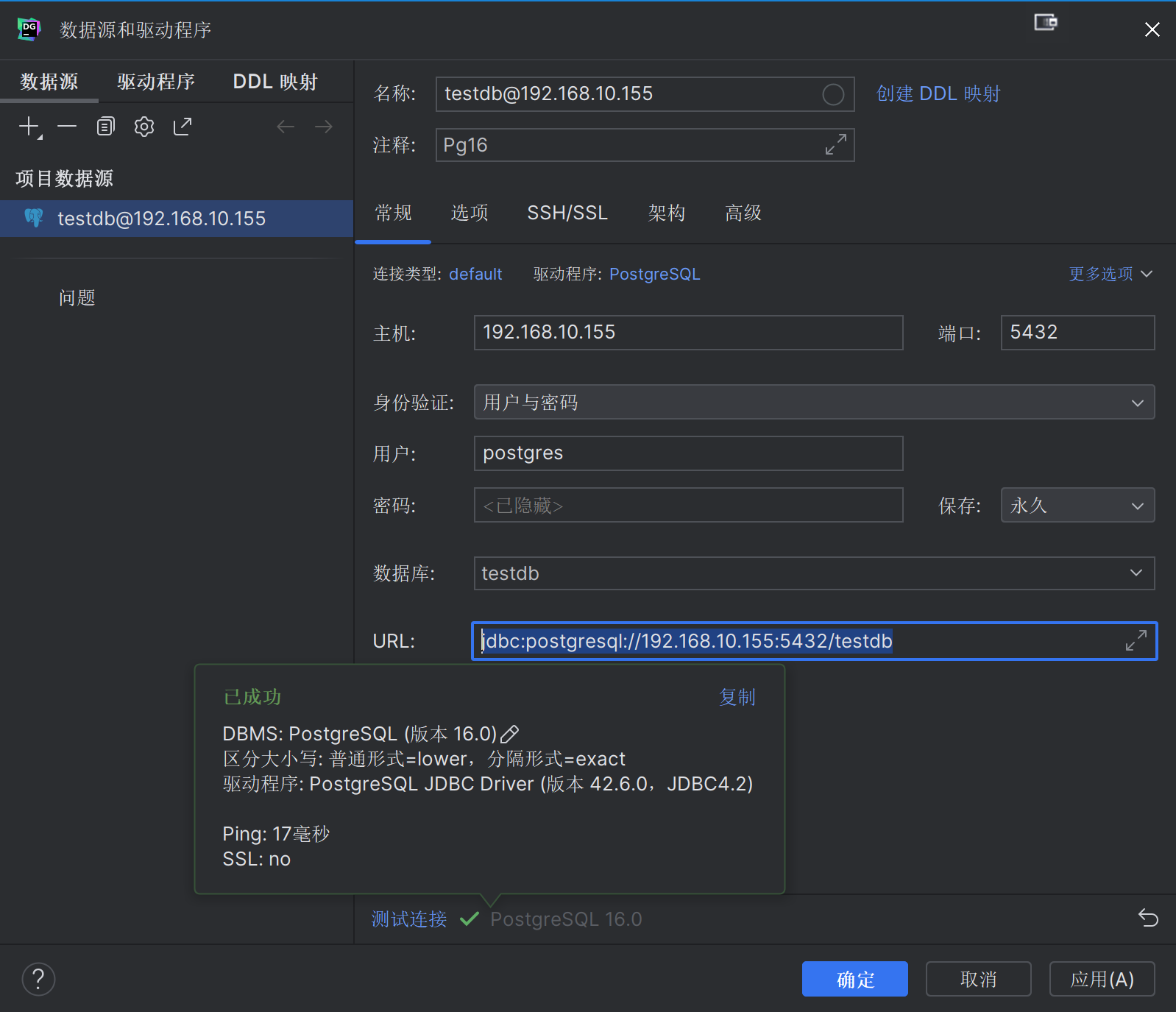The width and height of the screenshot is (1176, 1012).
Task: Click the PostgreSQL driver link
Action: pos(654,274)
